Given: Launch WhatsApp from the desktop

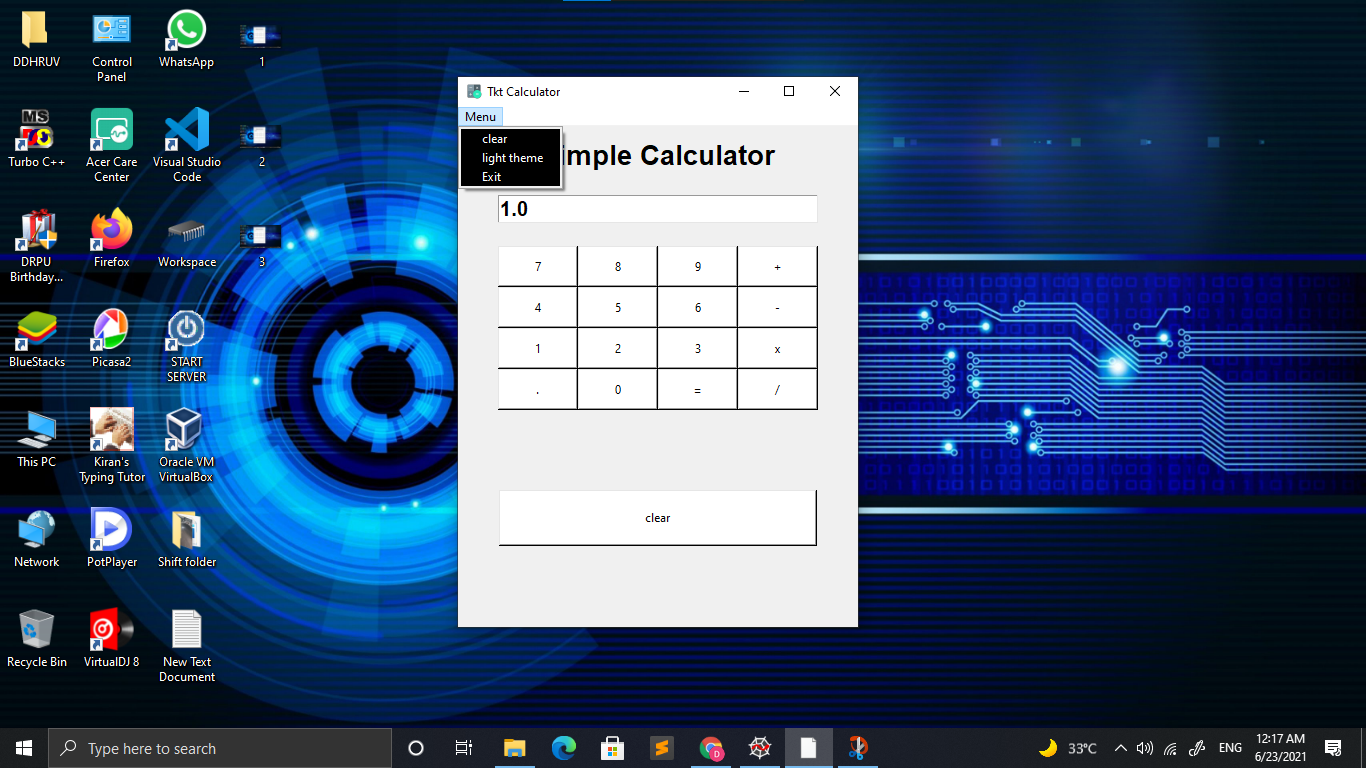Looking at the screenshot, I should pyautogui.click(x=186, y=40).
